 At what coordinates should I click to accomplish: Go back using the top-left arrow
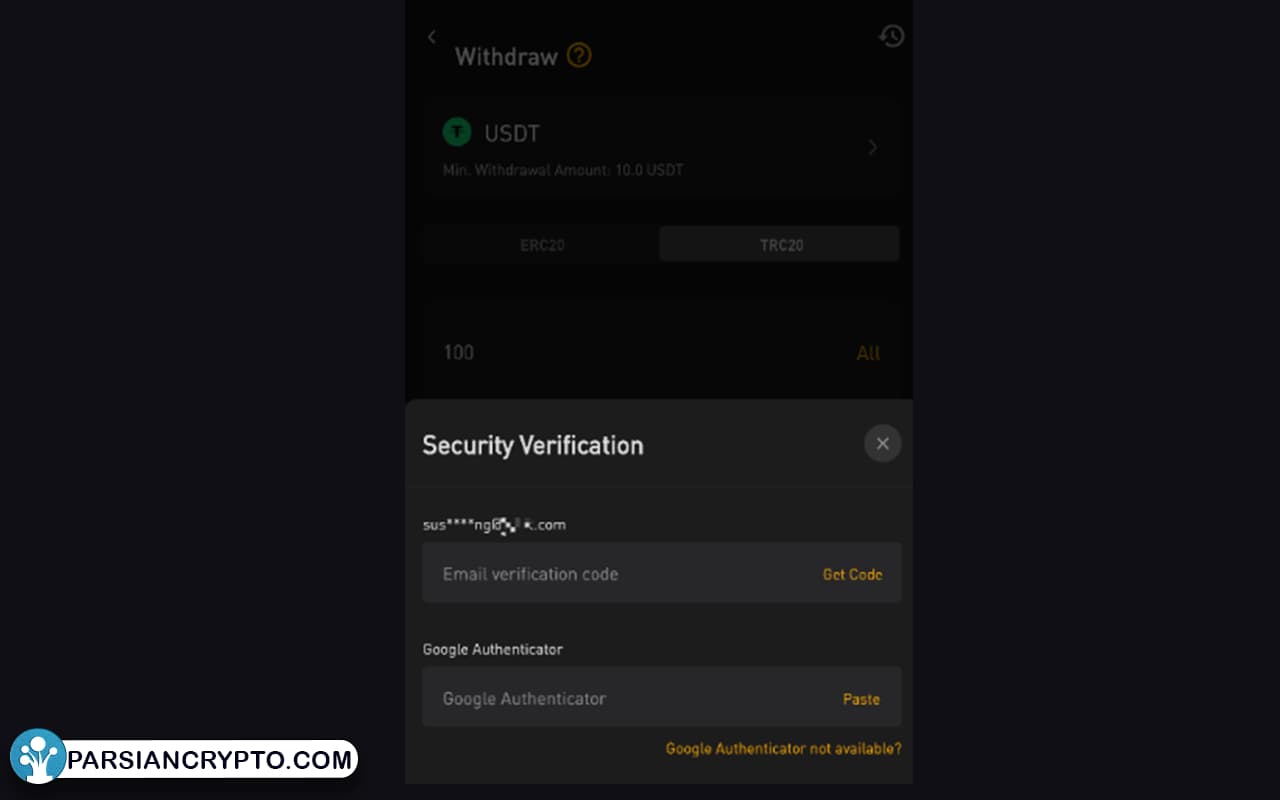pos(432,37)
